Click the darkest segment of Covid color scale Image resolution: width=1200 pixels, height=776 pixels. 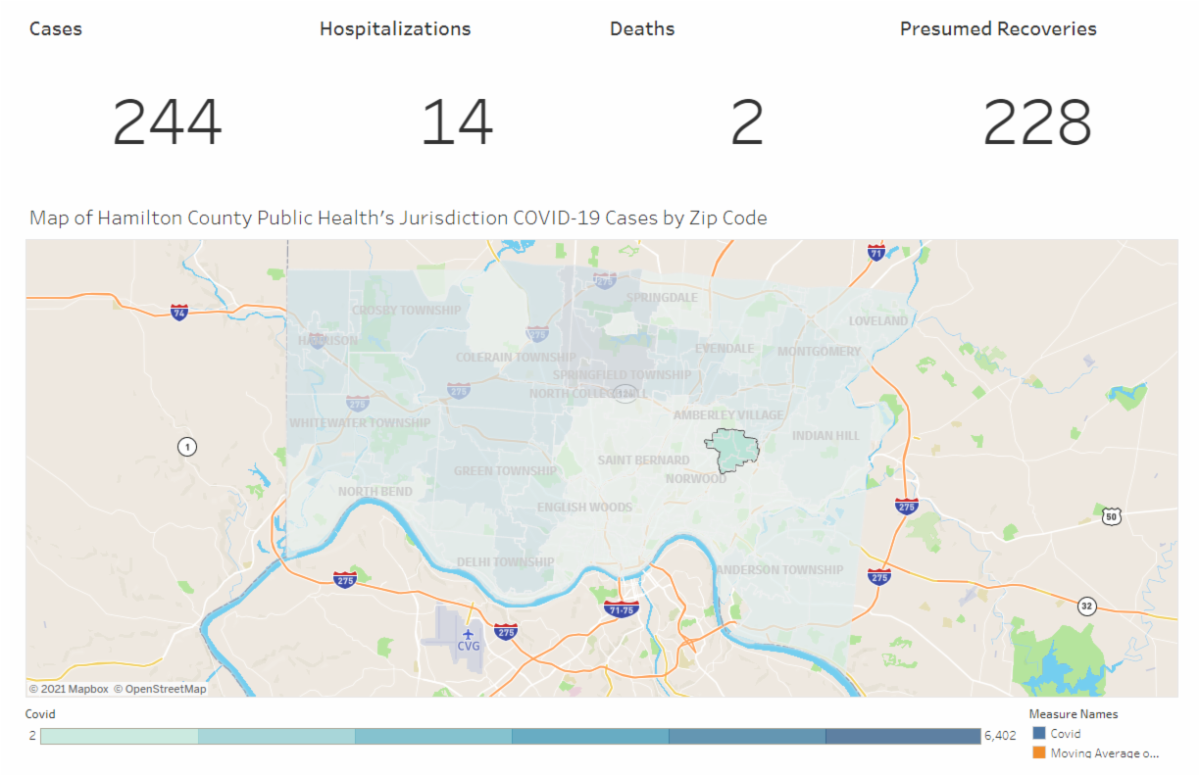(903, 736)
